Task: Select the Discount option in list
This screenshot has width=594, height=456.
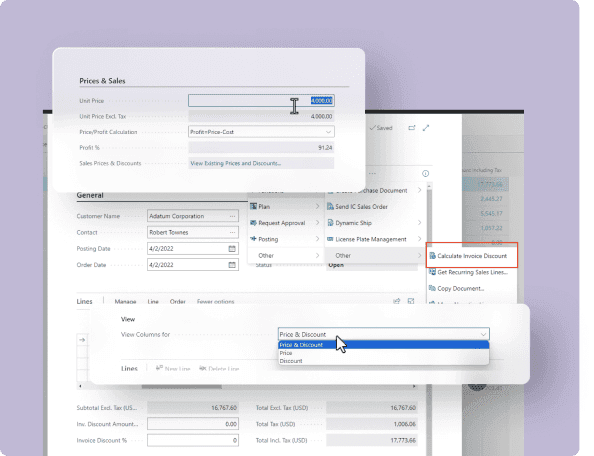Action: pos(291,361)
